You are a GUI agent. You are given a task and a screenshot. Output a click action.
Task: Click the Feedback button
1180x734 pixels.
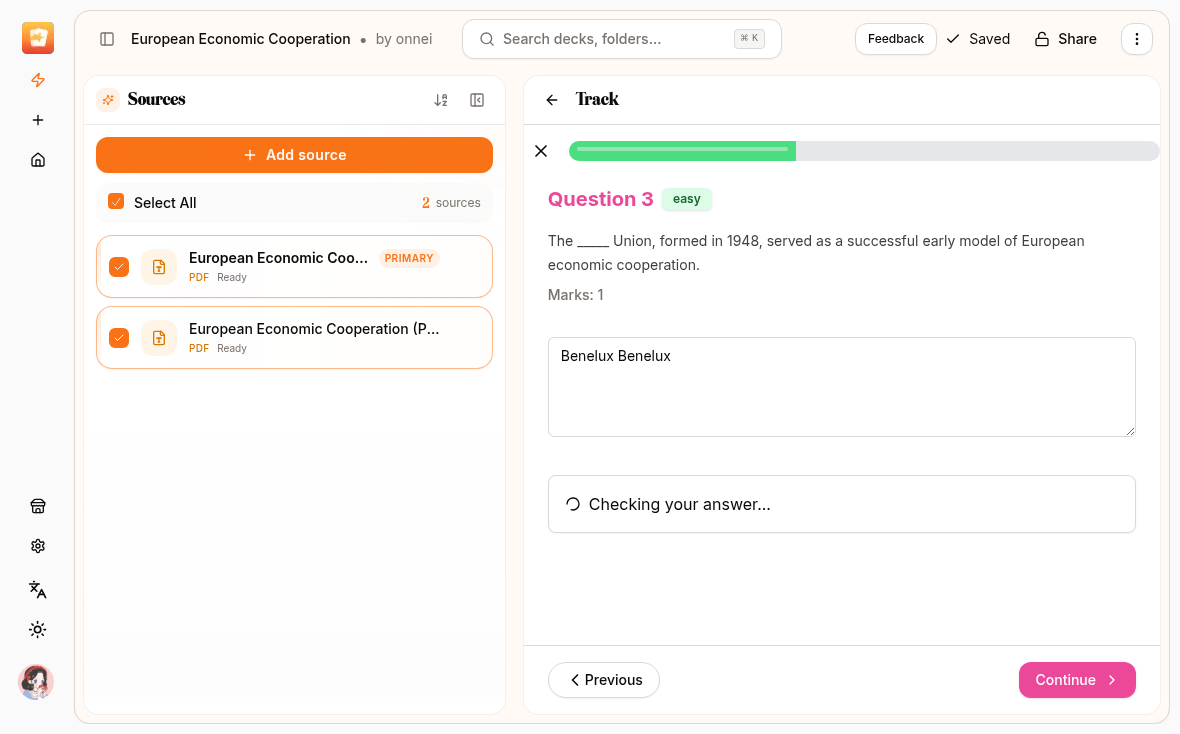(x=895, y=39)
